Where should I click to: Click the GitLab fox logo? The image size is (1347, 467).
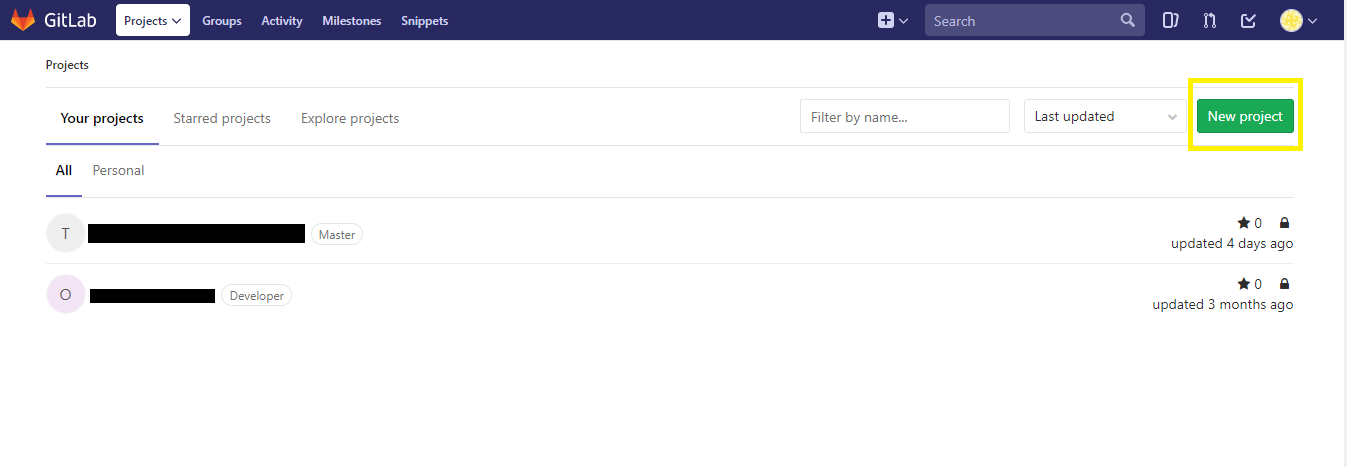23,20
